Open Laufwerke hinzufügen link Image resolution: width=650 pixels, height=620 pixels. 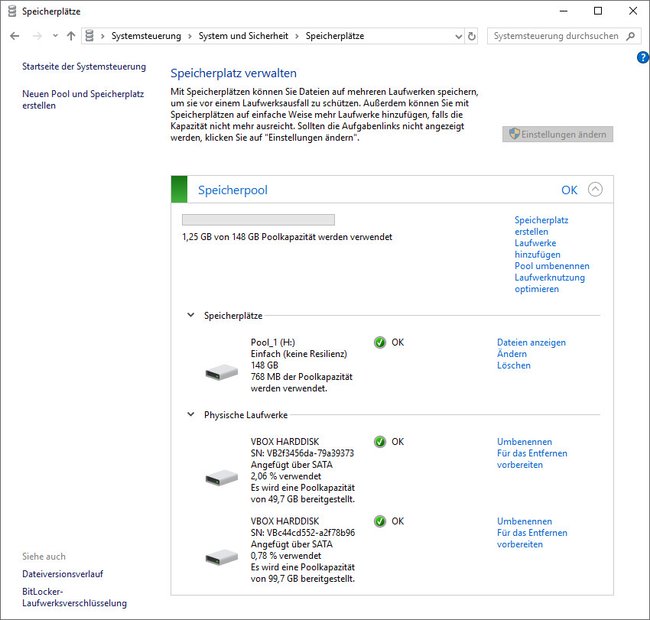coord(537,249)
